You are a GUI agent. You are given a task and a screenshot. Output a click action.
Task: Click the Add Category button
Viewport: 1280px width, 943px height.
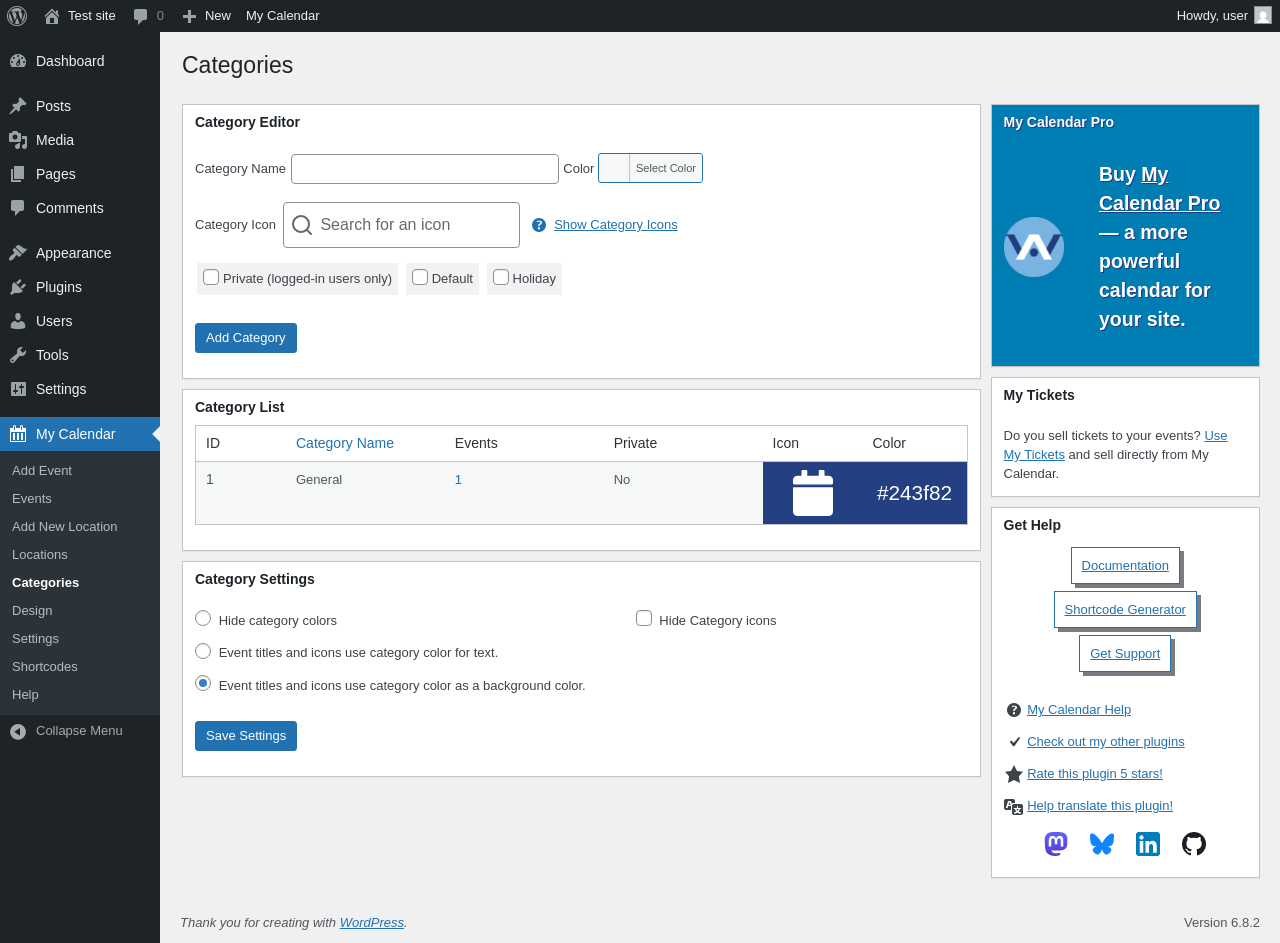point(246,338)
